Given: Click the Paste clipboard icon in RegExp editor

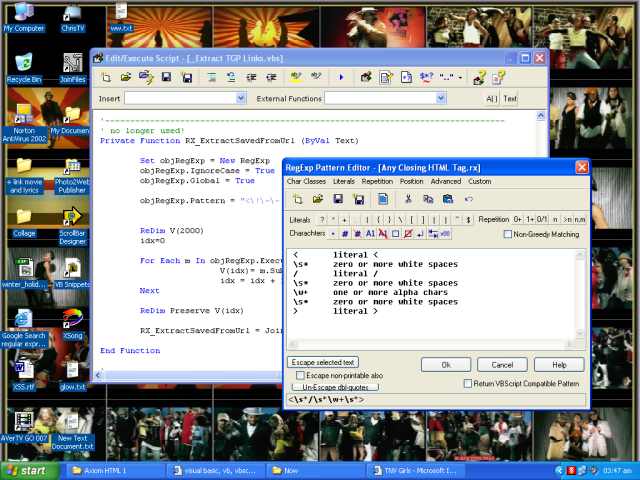Looking at the screenshot, I should tap(446, 199).
